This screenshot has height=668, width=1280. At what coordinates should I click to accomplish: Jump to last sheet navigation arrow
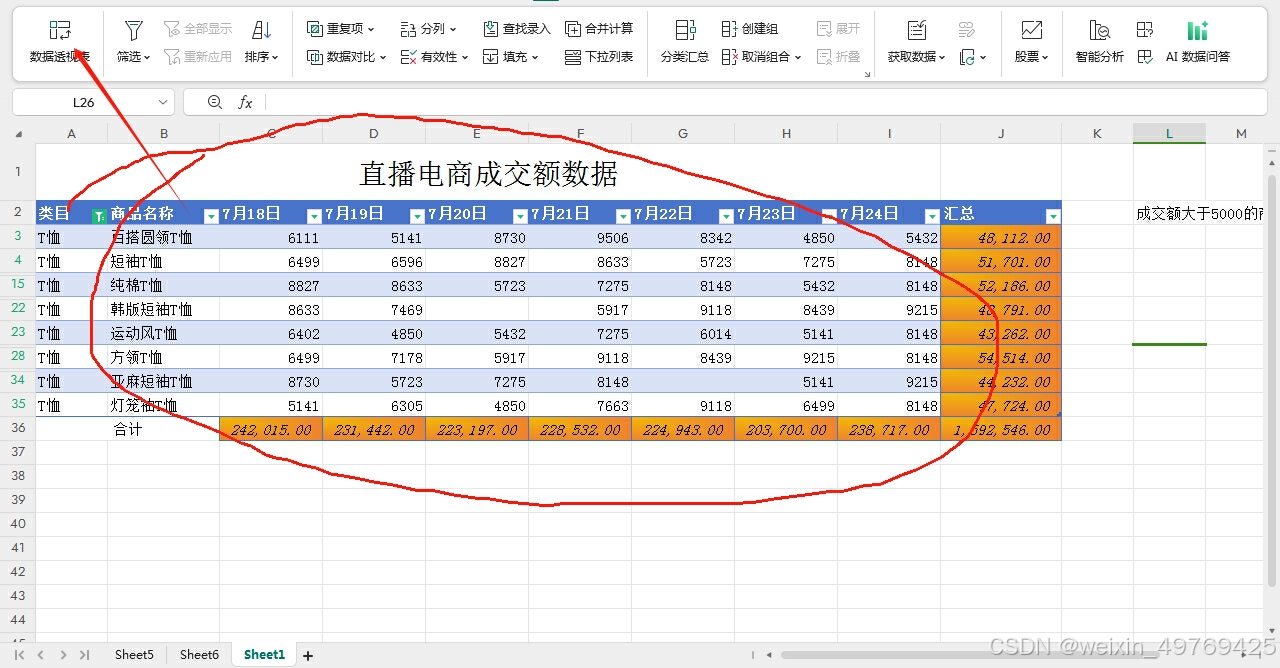pos(85,655)
